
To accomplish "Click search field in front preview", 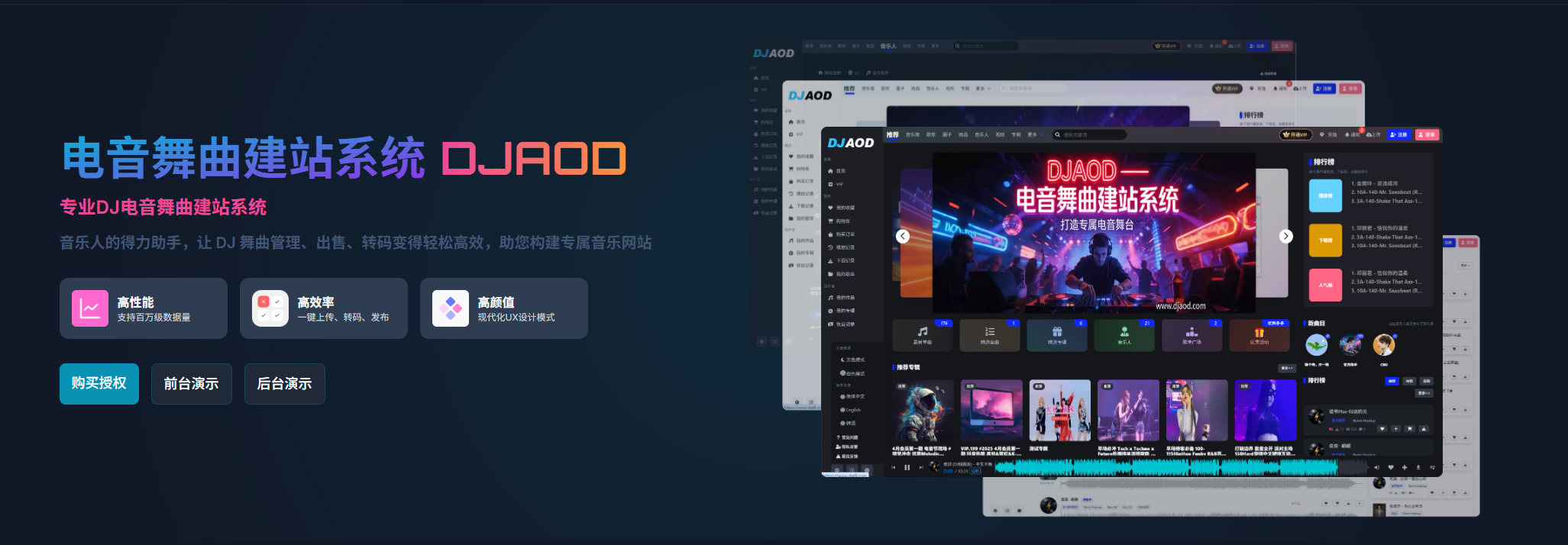I will (1089, 134).
